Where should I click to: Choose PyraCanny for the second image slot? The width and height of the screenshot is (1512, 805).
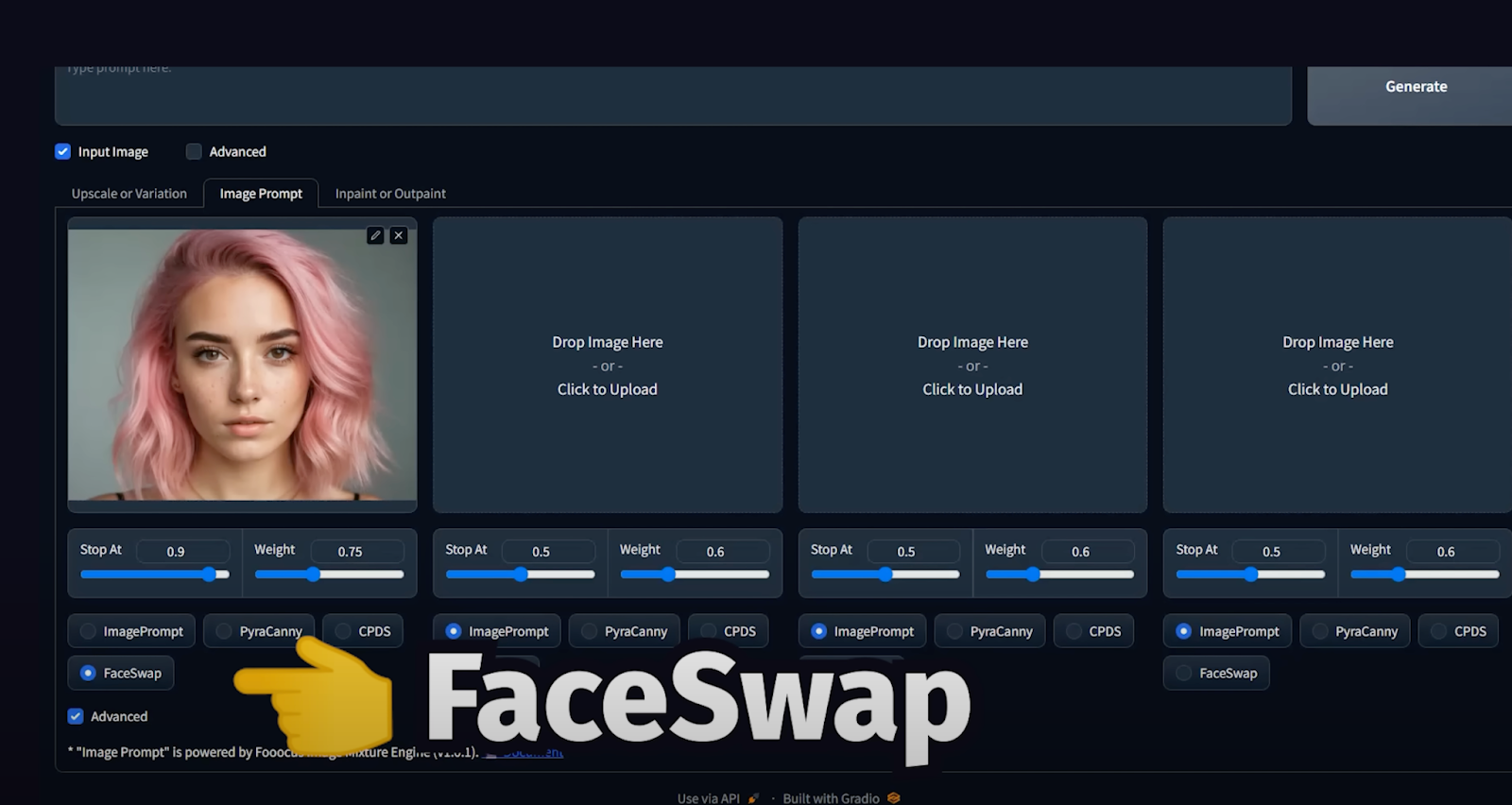[625, 631]
